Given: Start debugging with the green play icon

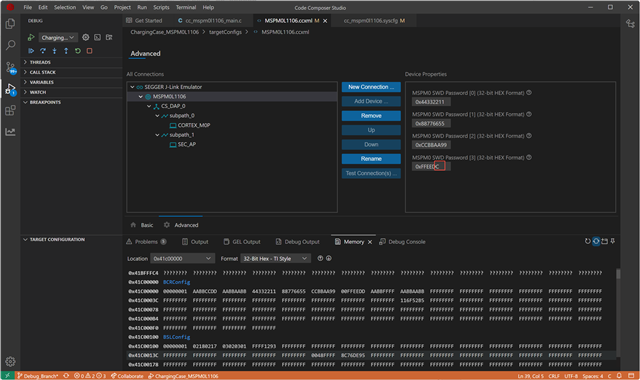Looking at the screenshot, I should tap(31, 38).
